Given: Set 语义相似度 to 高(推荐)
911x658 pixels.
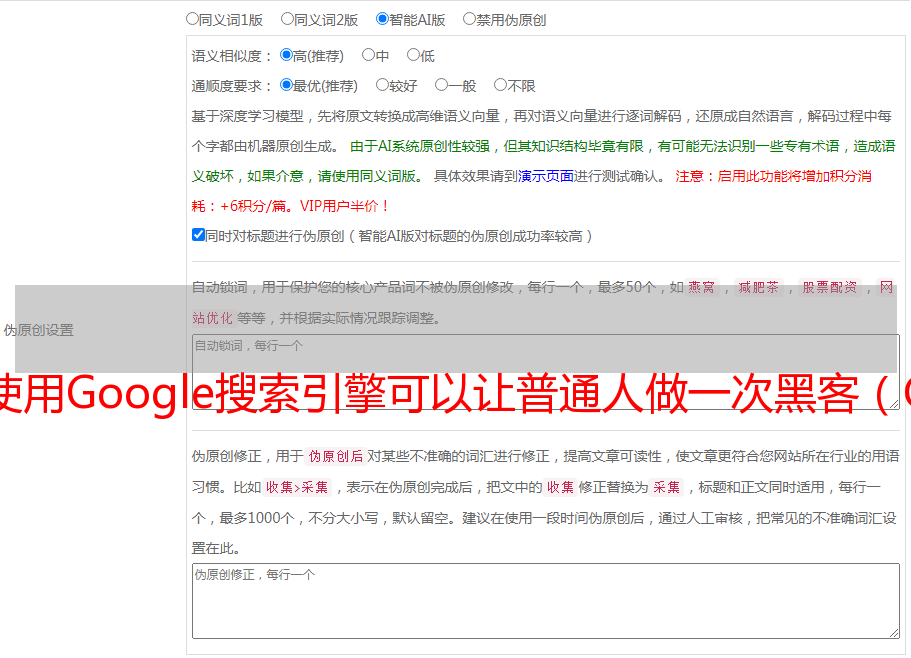Looking at the screenshot, I should click(286, 55).
